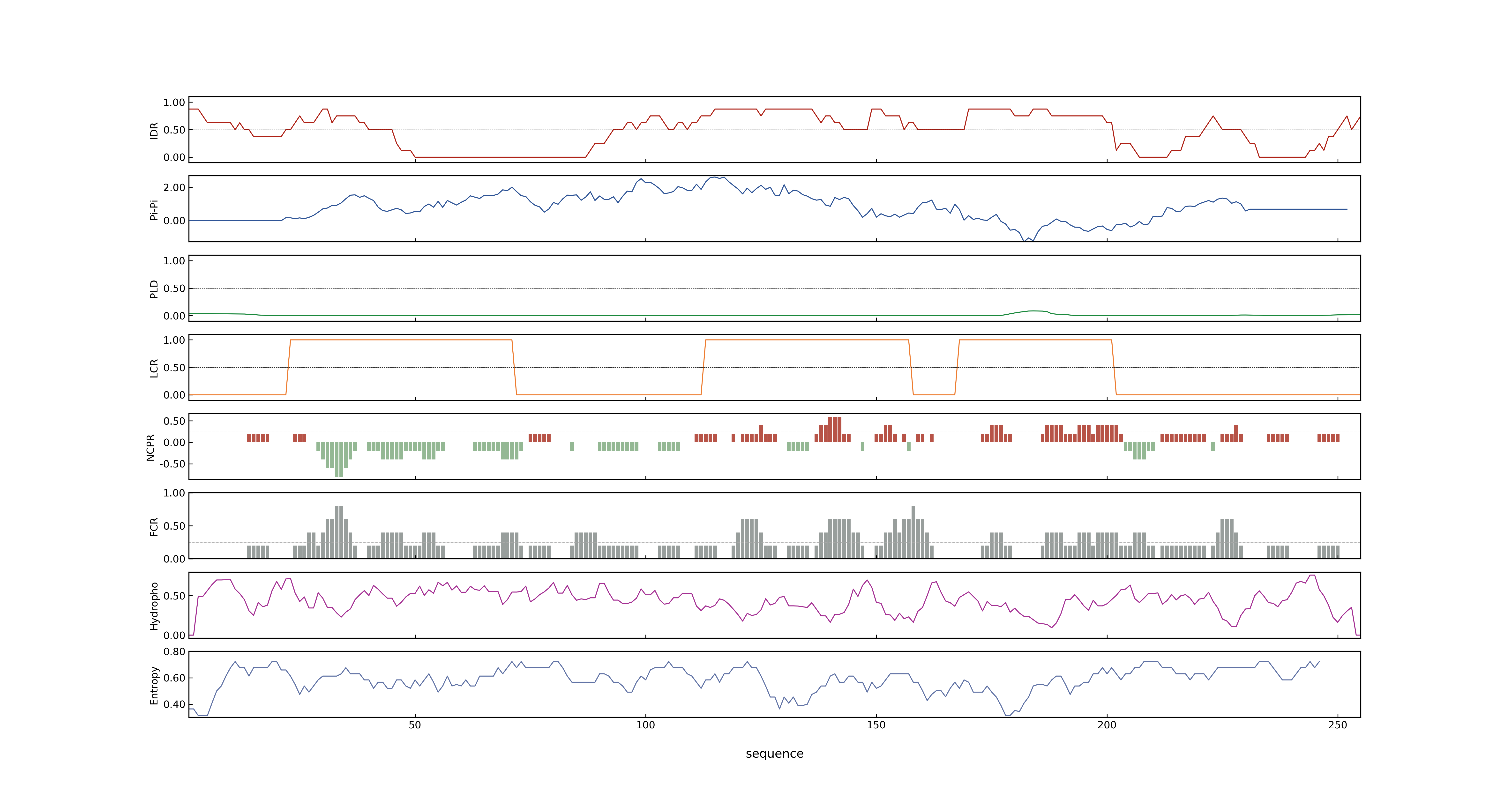Click the 0.80 tick of Entropy panel
1512x806 pixels.
pos(174,651)
